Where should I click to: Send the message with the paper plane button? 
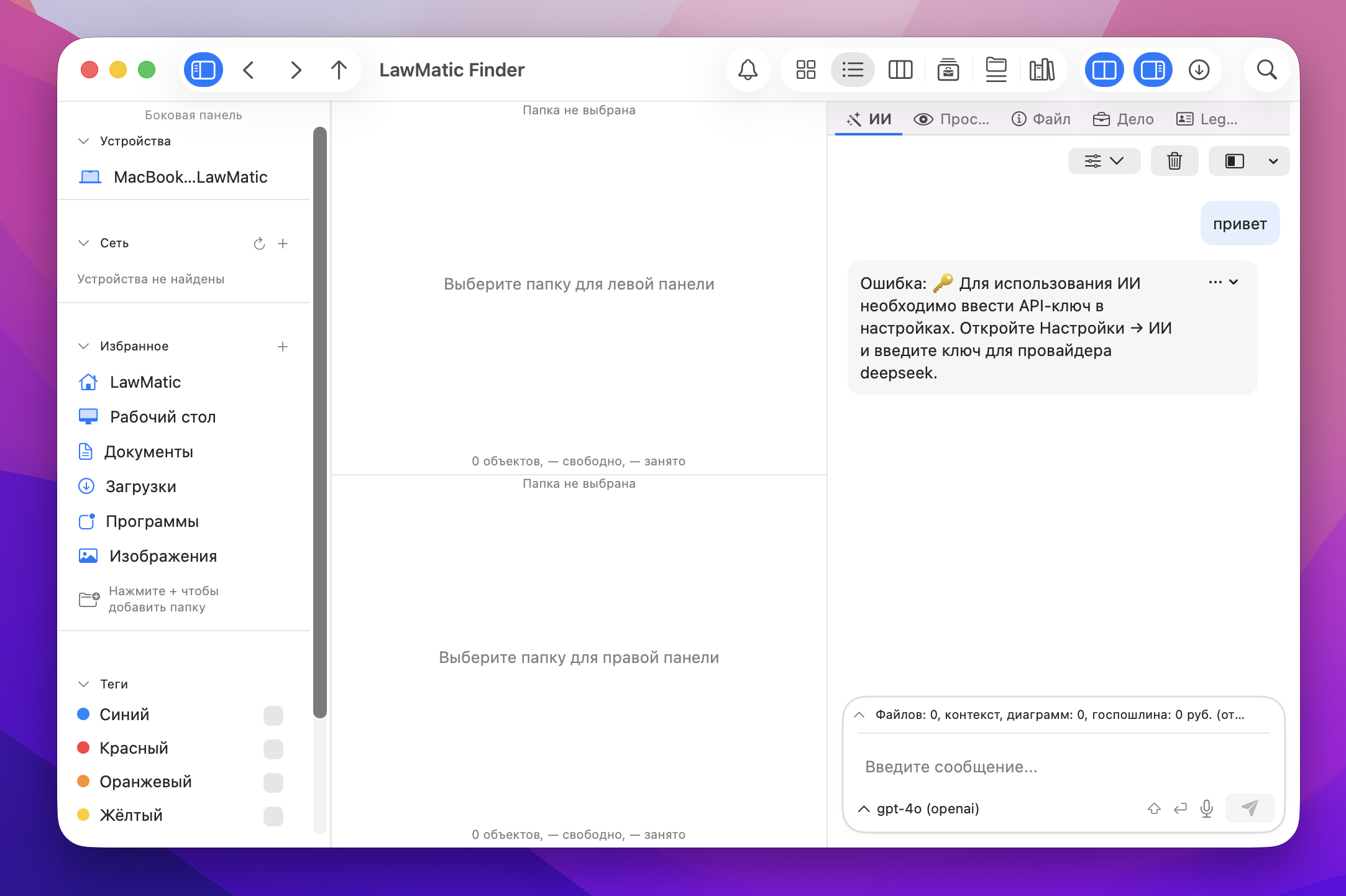point(1250,808)
